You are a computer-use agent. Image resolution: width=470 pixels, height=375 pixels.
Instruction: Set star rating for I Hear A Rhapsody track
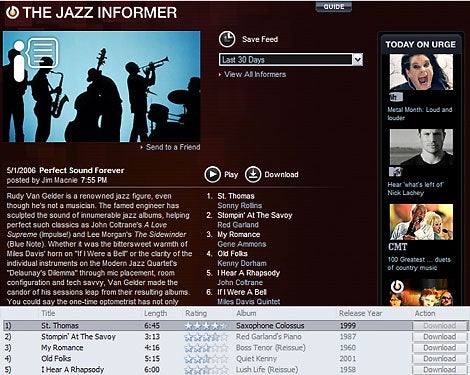(206, 370)
